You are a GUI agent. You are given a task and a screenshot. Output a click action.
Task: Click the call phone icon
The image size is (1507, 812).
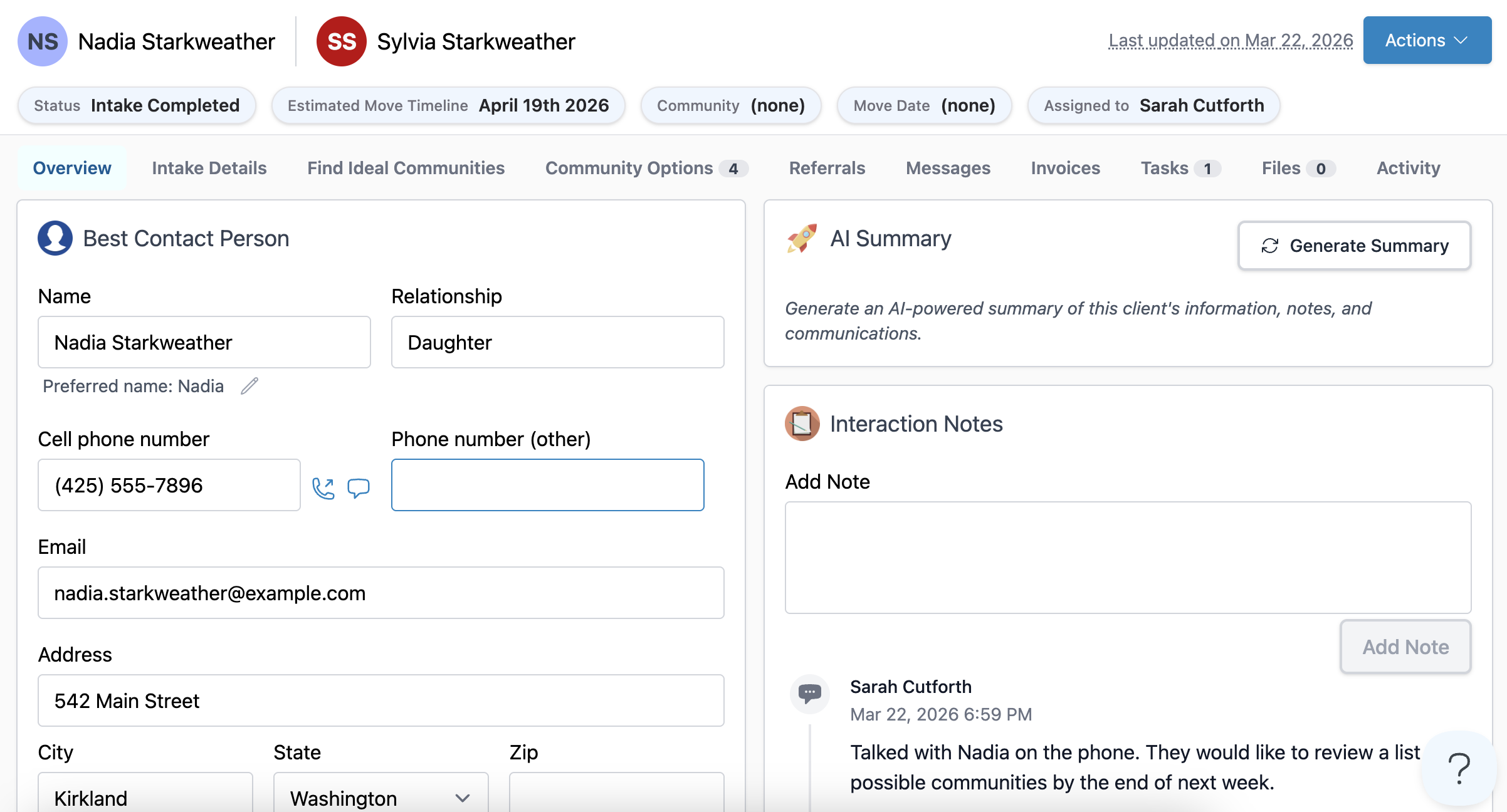click(x=323, y=488)
